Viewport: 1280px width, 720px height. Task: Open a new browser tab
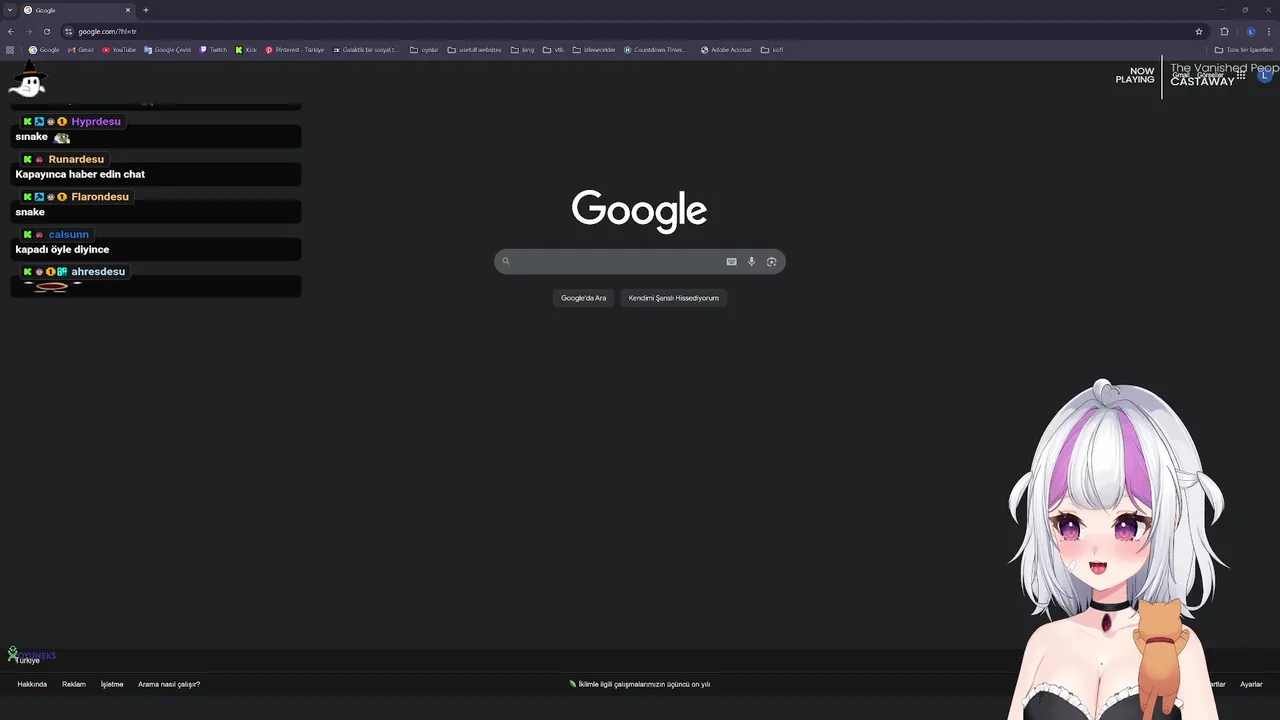click(x=146, y=10)
